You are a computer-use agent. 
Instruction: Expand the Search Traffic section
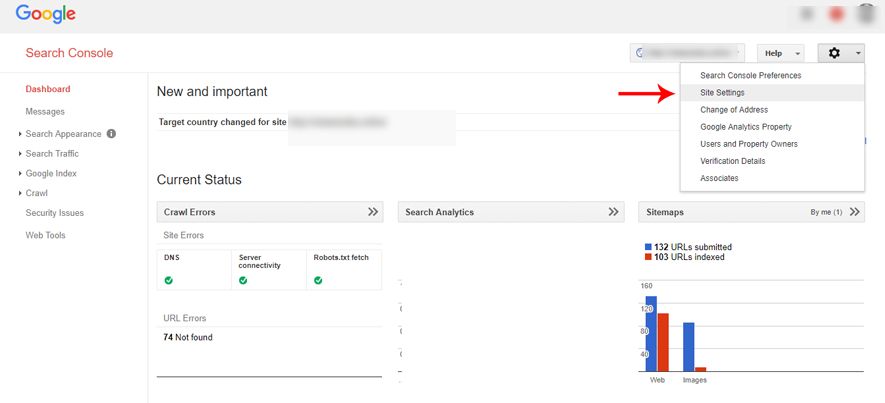click(x=21, y=154)
